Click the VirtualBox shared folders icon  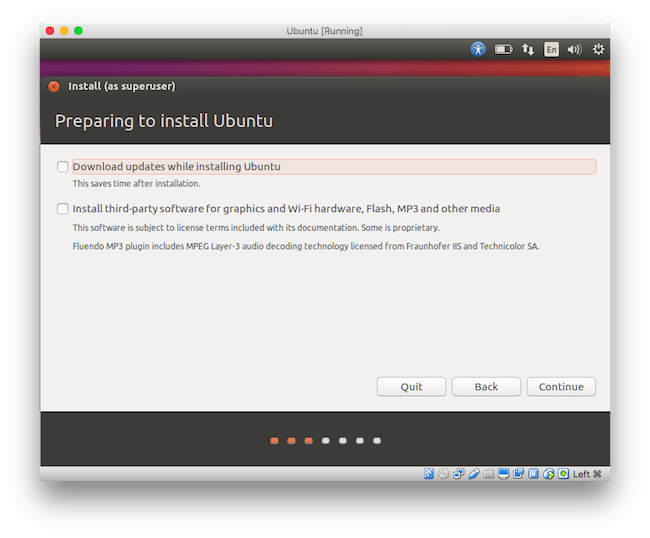488,473
